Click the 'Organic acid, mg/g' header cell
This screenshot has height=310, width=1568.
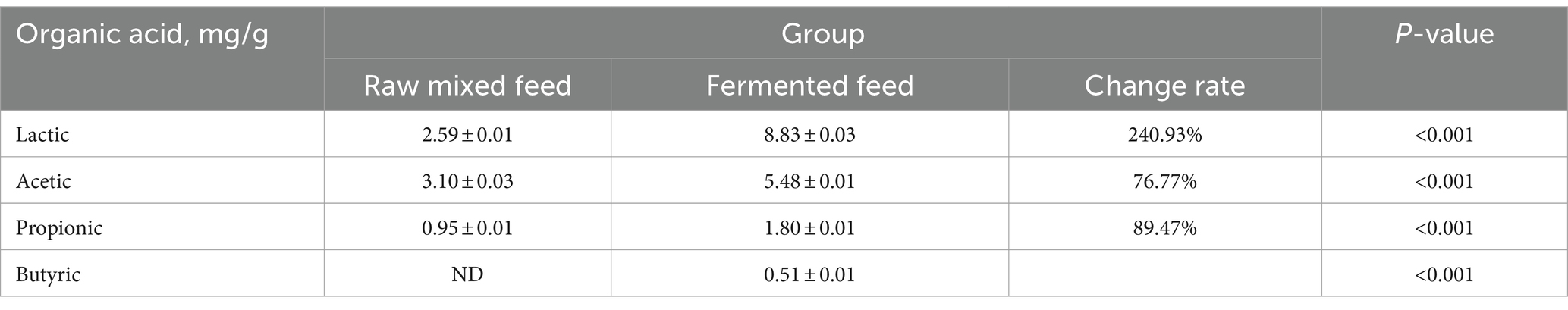162,58
